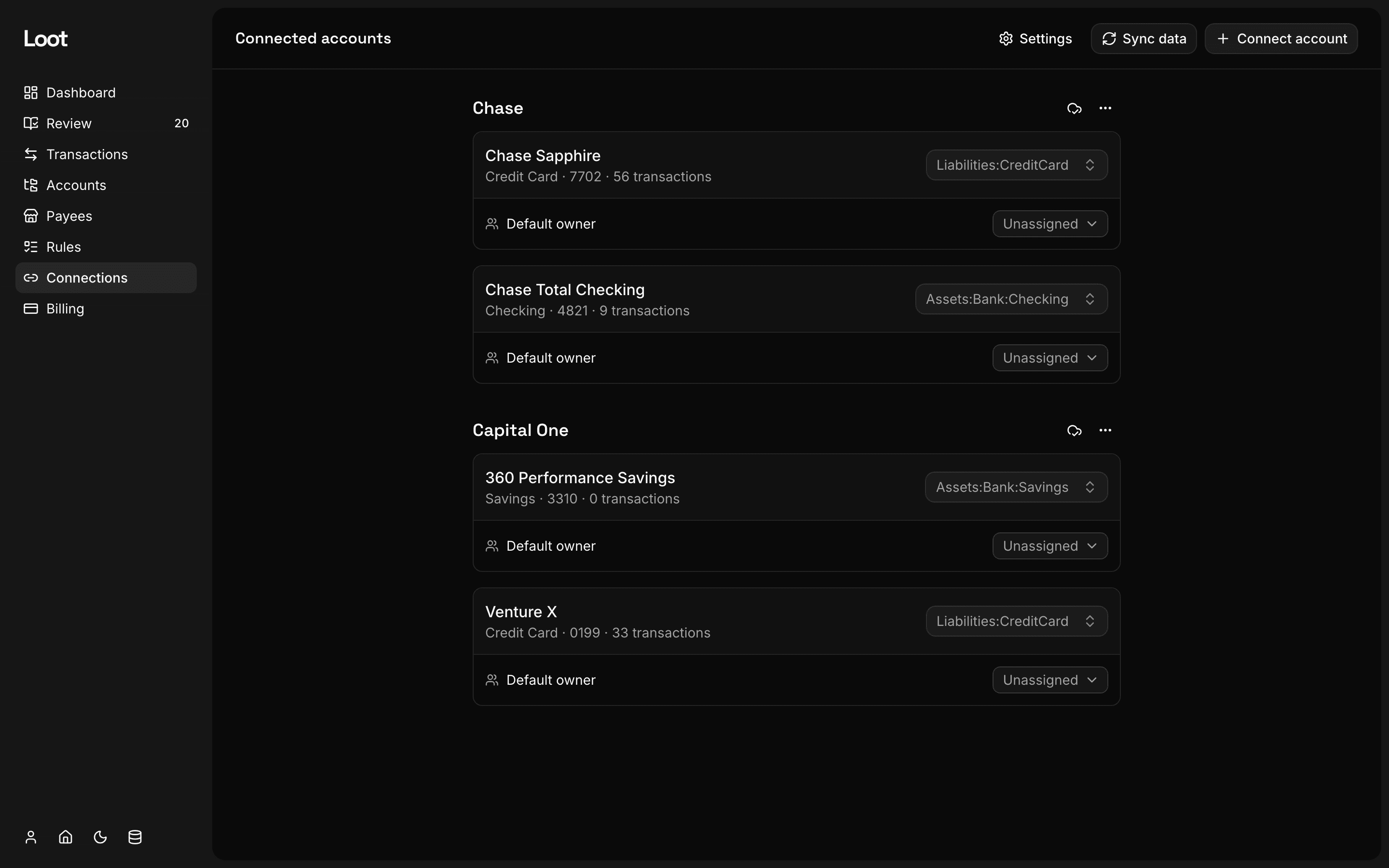The image size is (1389, 868).
Task: Click "Savings · 3310 · 0 transactions" text
Action: pyautogui.click(x=582, y=499)
